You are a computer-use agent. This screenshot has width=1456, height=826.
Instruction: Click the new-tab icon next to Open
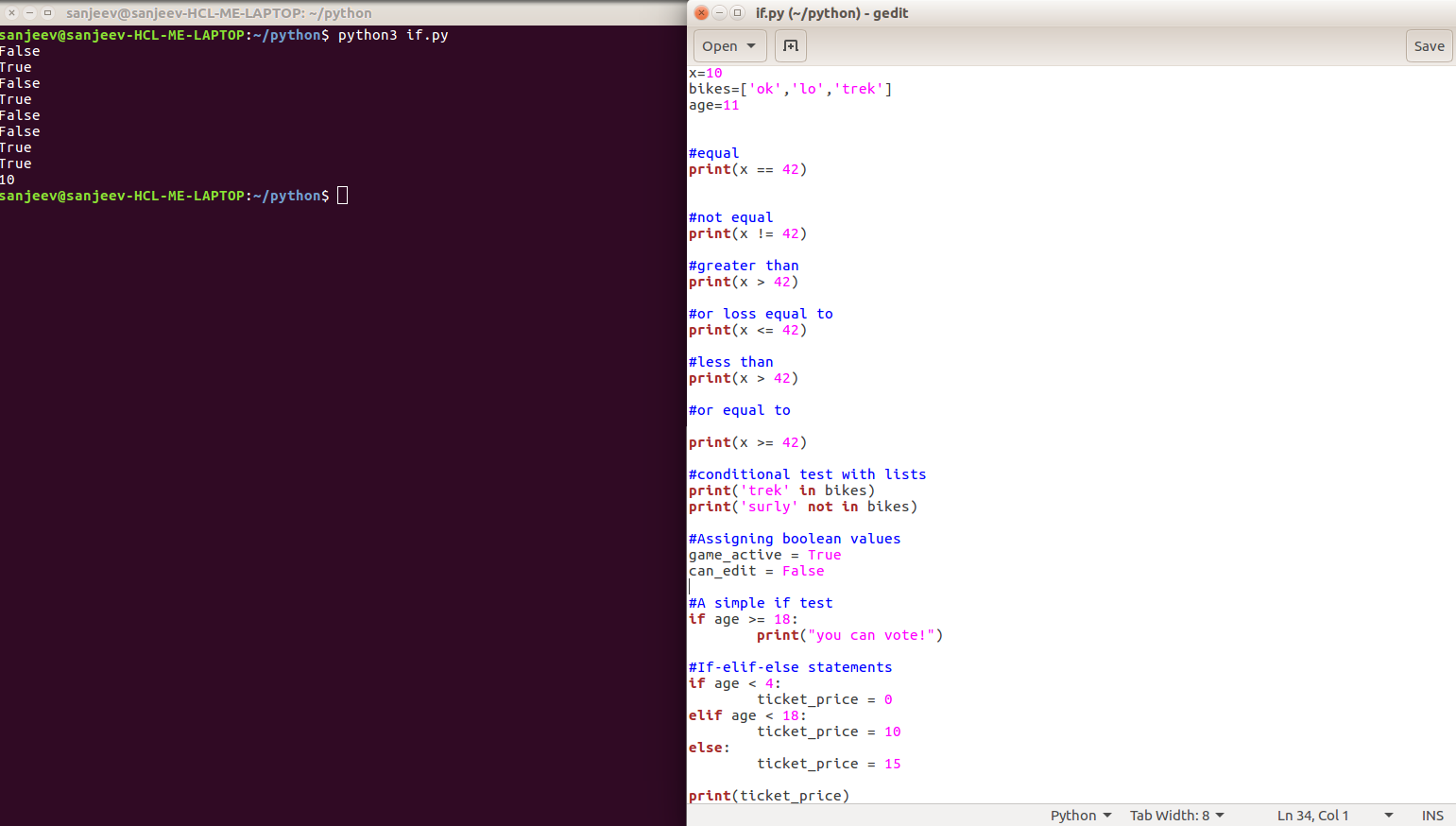point(790,45)
